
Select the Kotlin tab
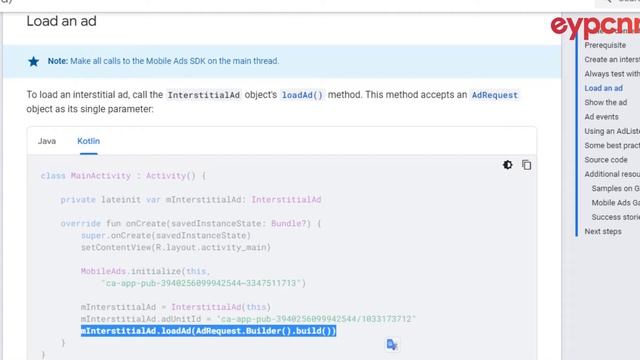click(89, 141)
